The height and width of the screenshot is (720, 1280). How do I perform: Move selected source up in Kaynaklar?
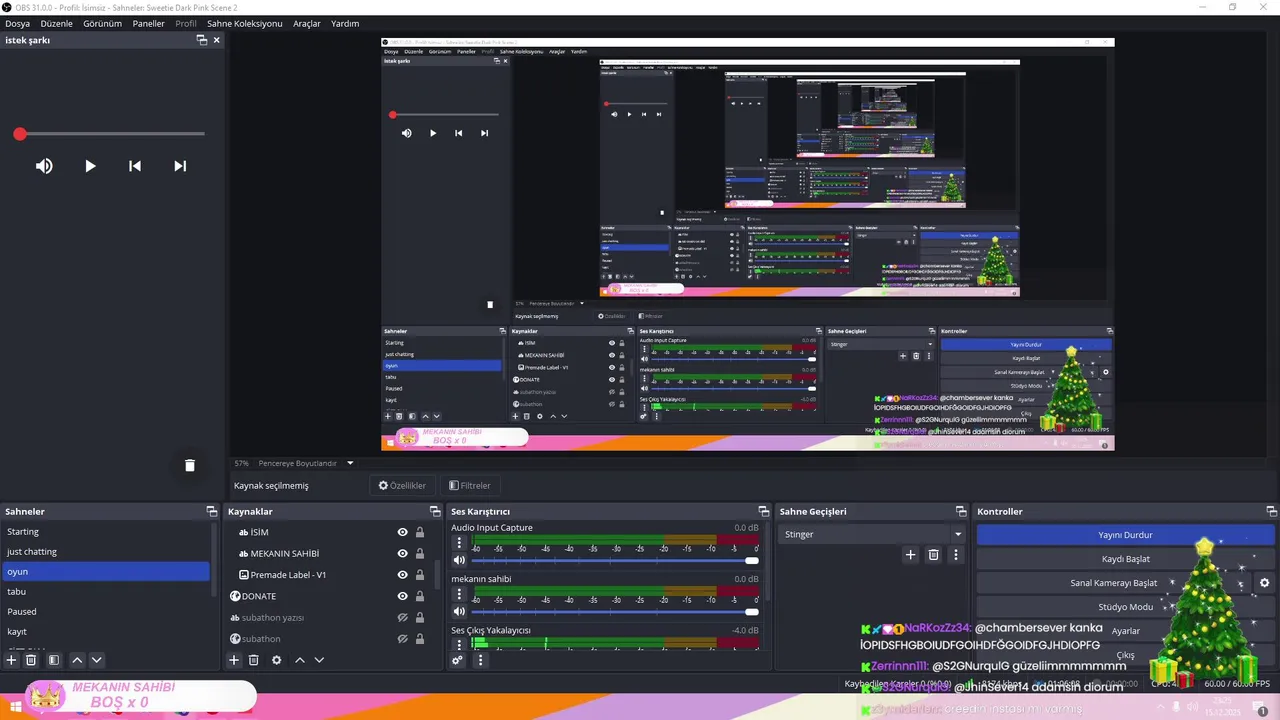tap(299, 660)
